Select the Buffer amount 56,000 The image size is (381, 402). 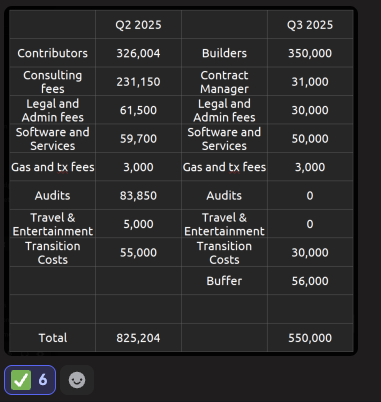pos(310,281)
